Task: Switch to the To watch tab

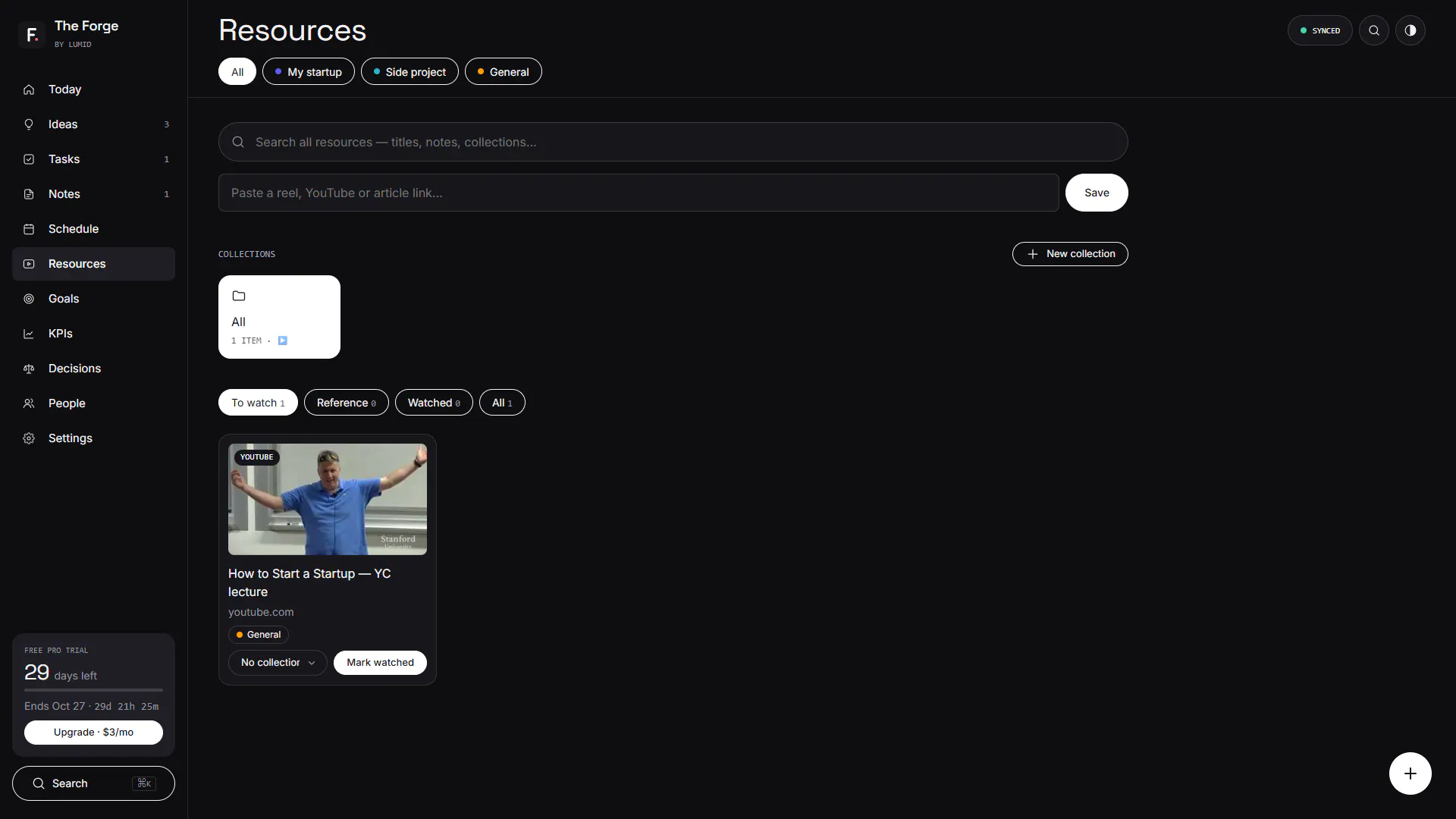Action: point(258,403)
